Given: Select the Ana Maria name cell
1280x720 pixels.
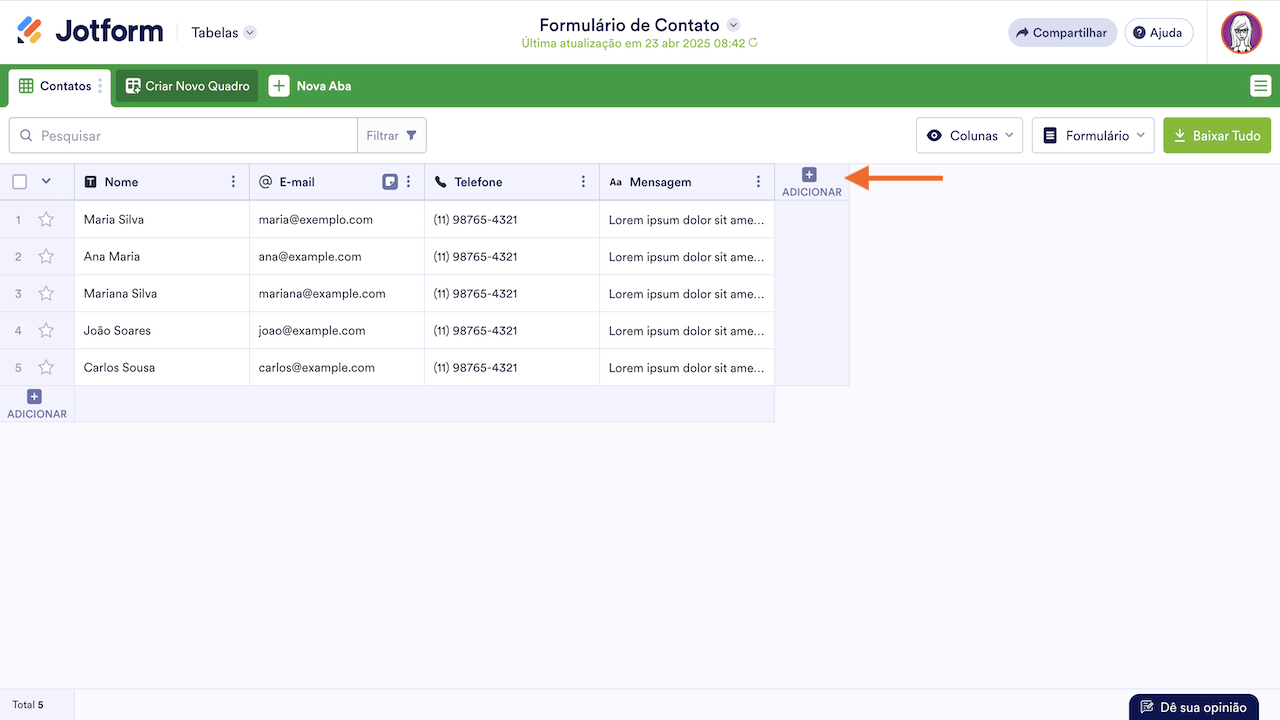Looking at the screenshot, I should coord(162,256).
